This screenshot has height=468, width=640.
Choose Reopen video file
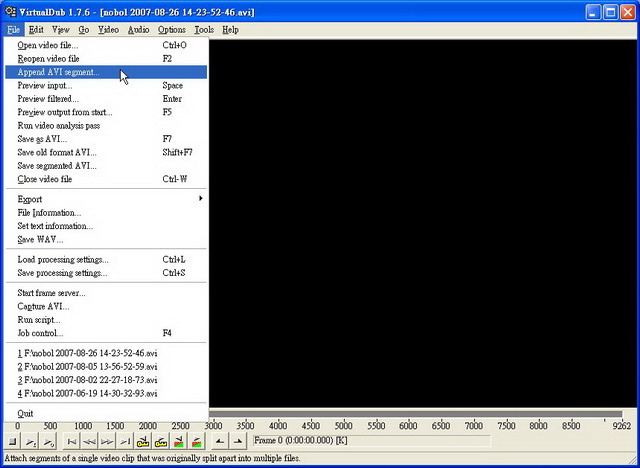[106, 59]
